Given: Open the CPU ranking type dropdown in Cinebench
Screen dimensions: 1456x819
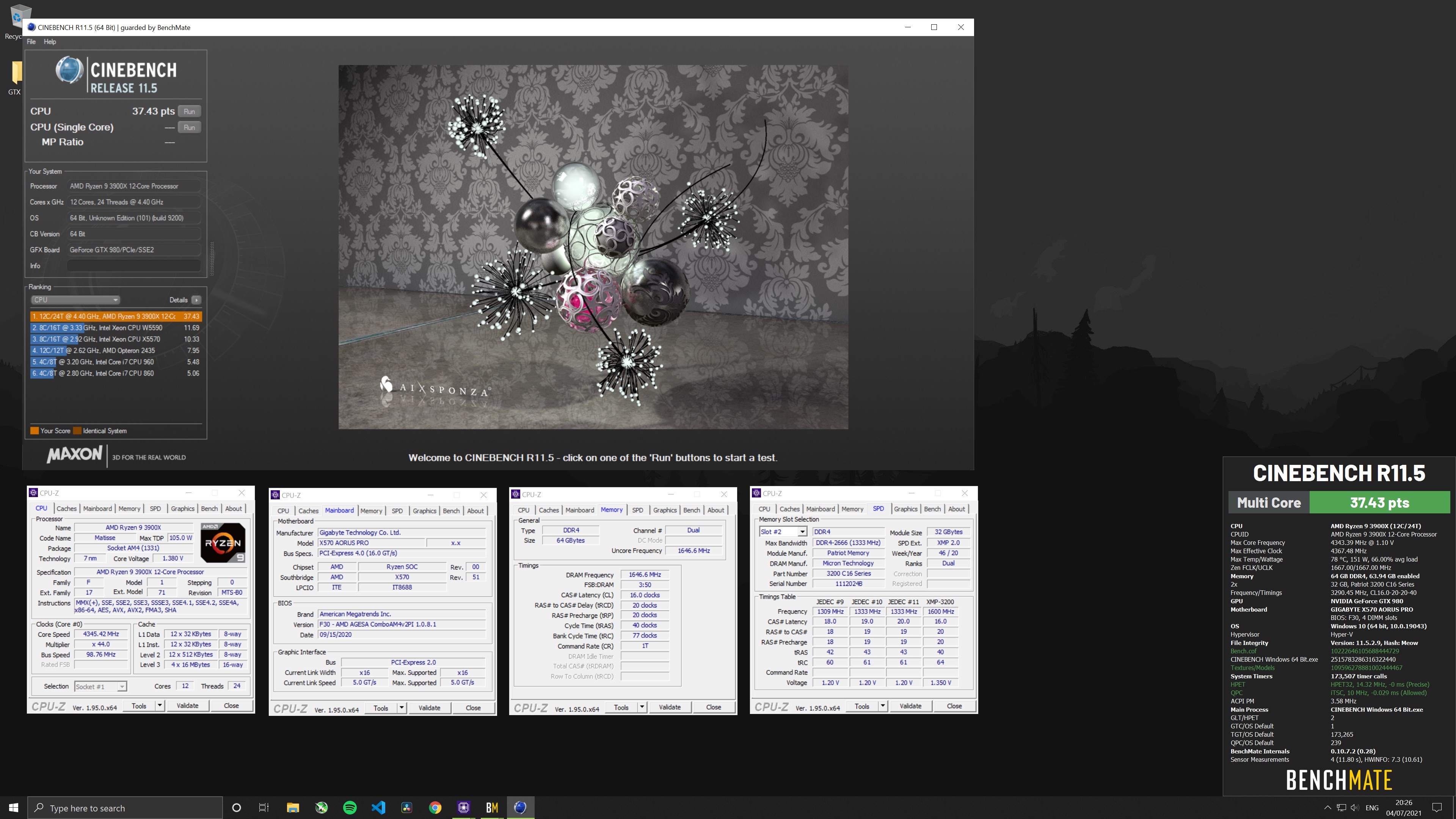Looking at the screenshot, I should [x=75, y=300].
